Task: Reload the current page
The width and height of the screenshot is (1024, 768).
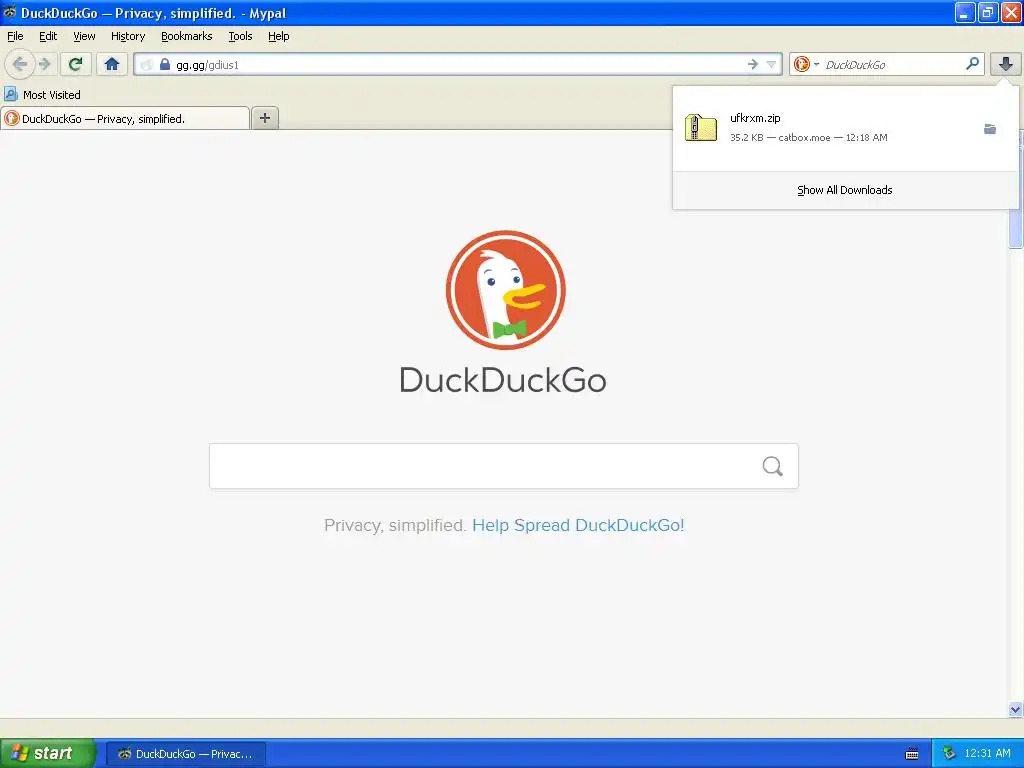Action: click(x=75, y=64)
